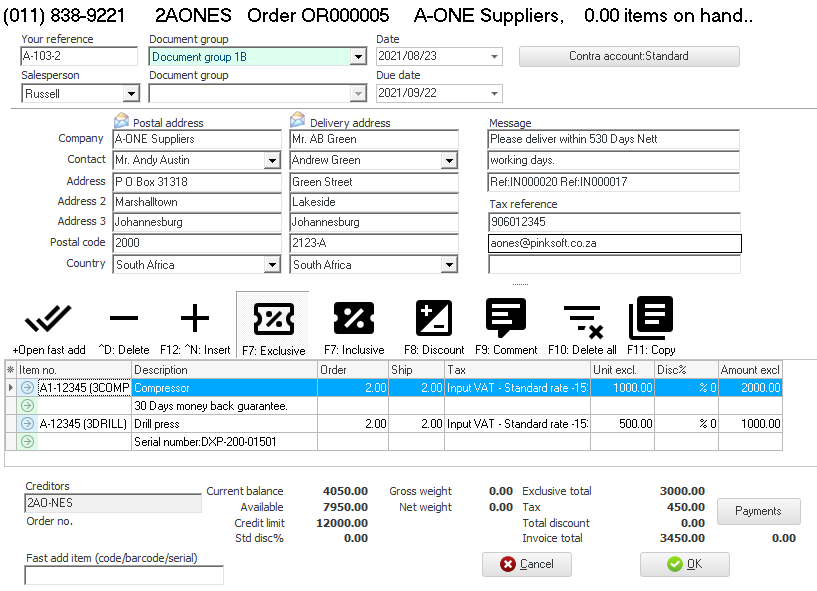Click the green arrow on Compressor row
Image resolution: width=817 pixels, height=591 pixels.
tap(27, 388)
